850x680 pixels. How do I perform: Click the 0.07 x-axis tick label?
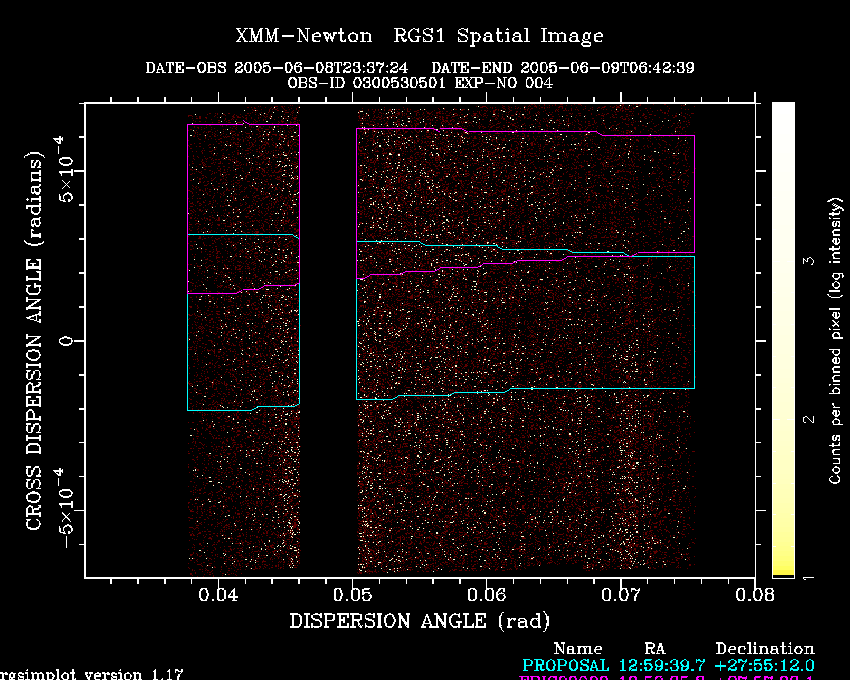[621, 595]
